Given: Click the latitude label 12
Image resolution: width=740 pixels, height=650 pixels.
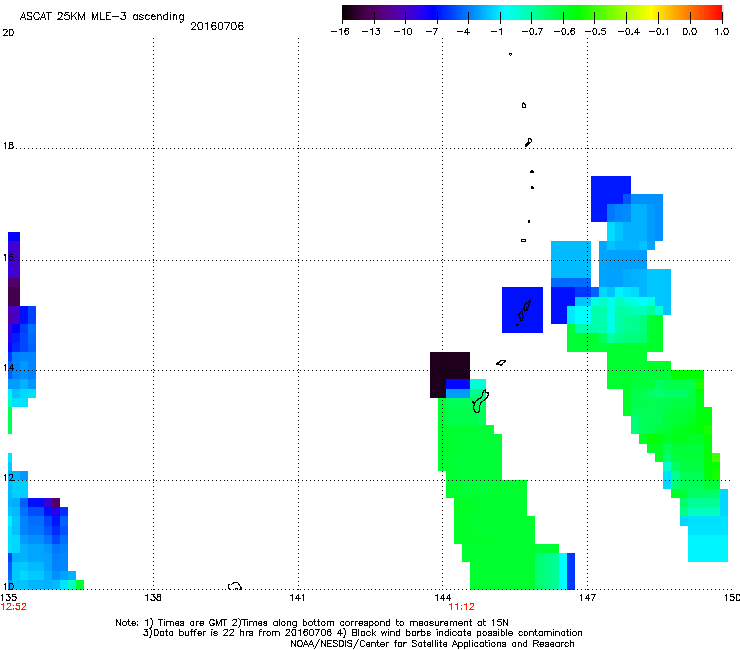Looking at the screenshot, I should [x=8, y=478].
